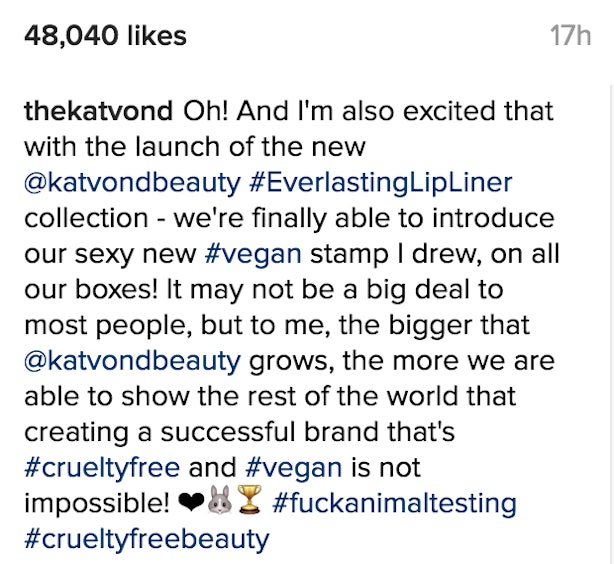Image resolution: width=614 pixels, height=564 pixels.
Task: Click the gold trophy emoji
Action: coord(249,499)
